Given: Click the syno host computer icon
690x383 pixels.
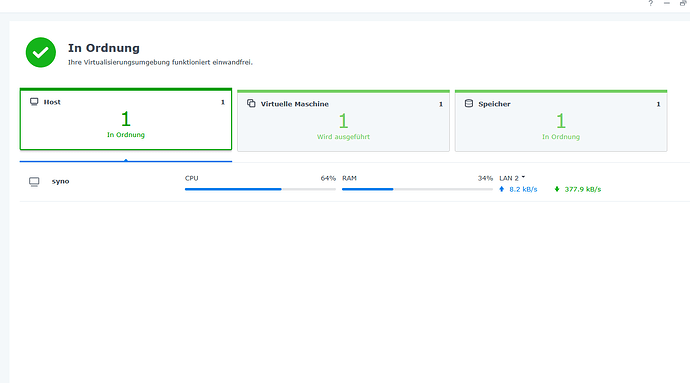Looking at the screenshot, I should (34, 182).
